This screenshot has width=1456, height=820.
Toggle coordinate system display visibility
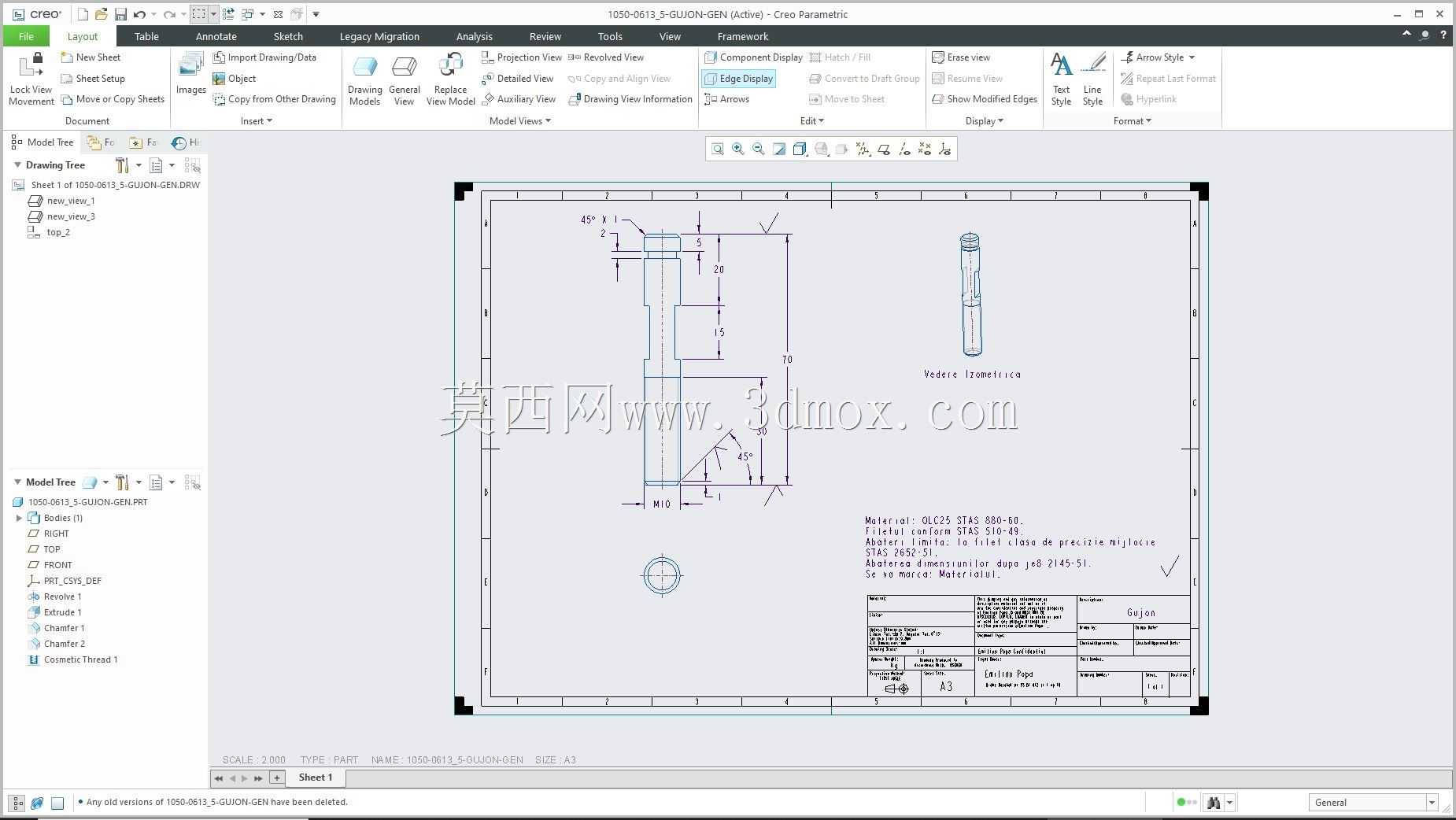[x=945, y=150]
